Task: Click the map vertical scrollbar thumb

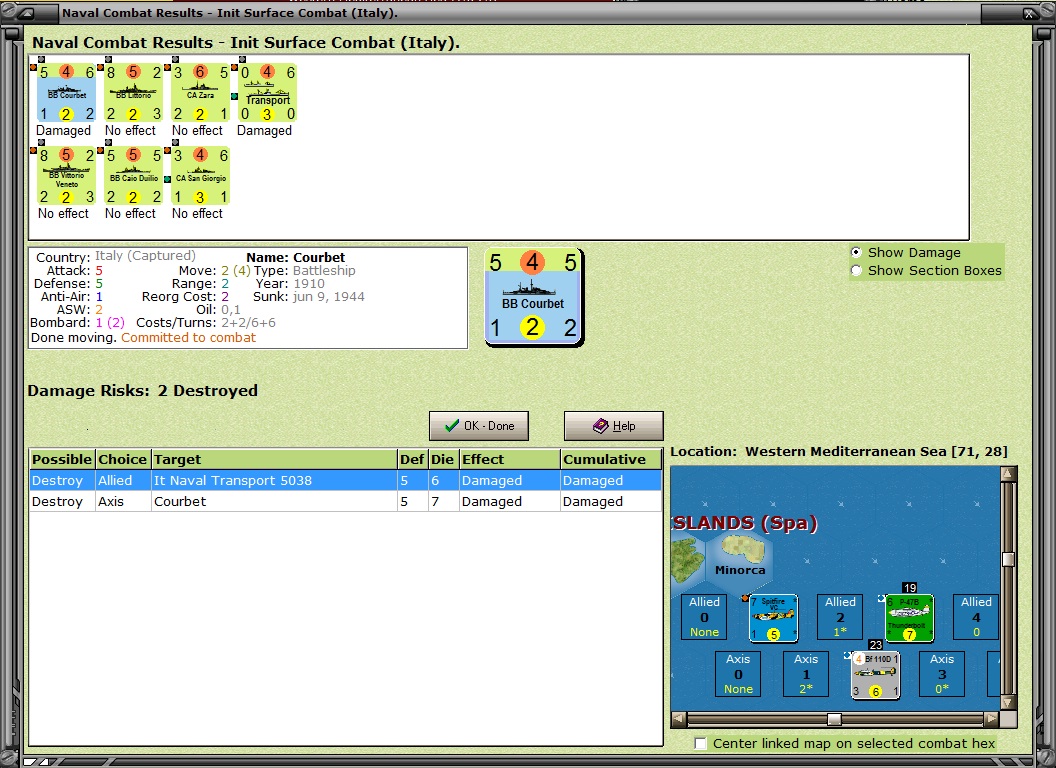Action: [1008, 559]
